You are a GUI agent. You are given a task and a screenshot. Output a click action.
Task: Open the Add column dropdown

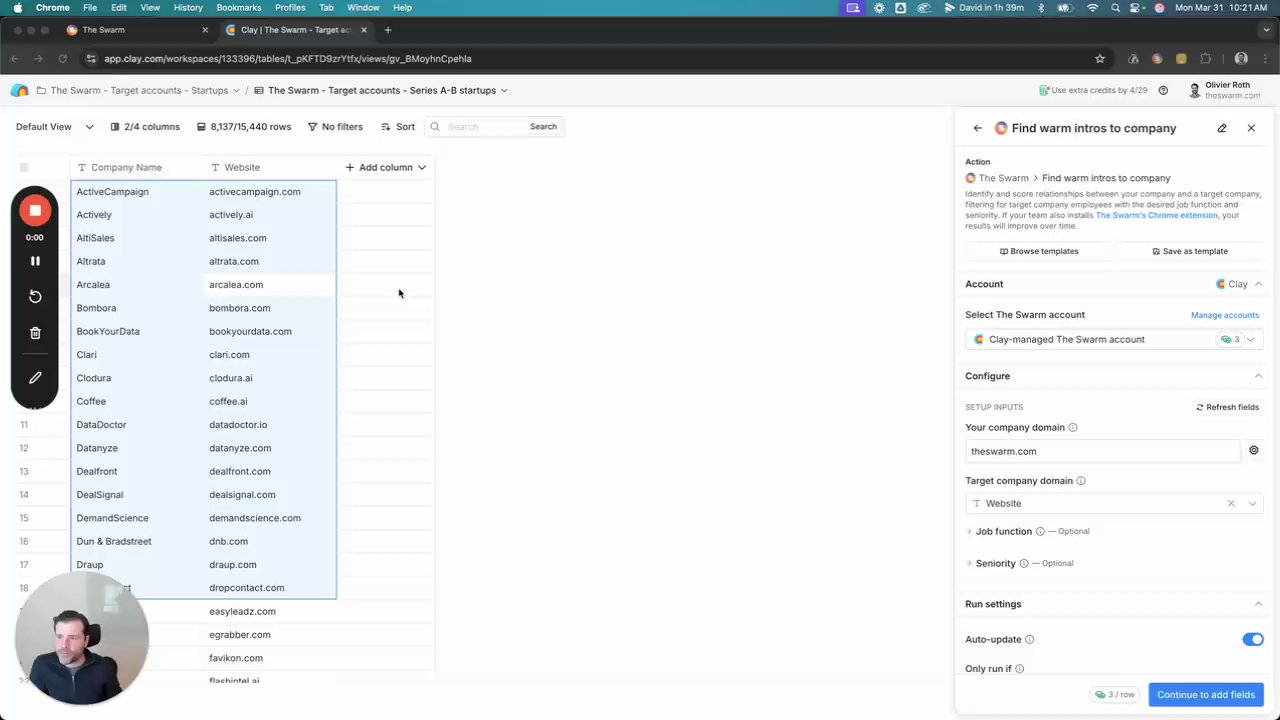tap(386, 167)
